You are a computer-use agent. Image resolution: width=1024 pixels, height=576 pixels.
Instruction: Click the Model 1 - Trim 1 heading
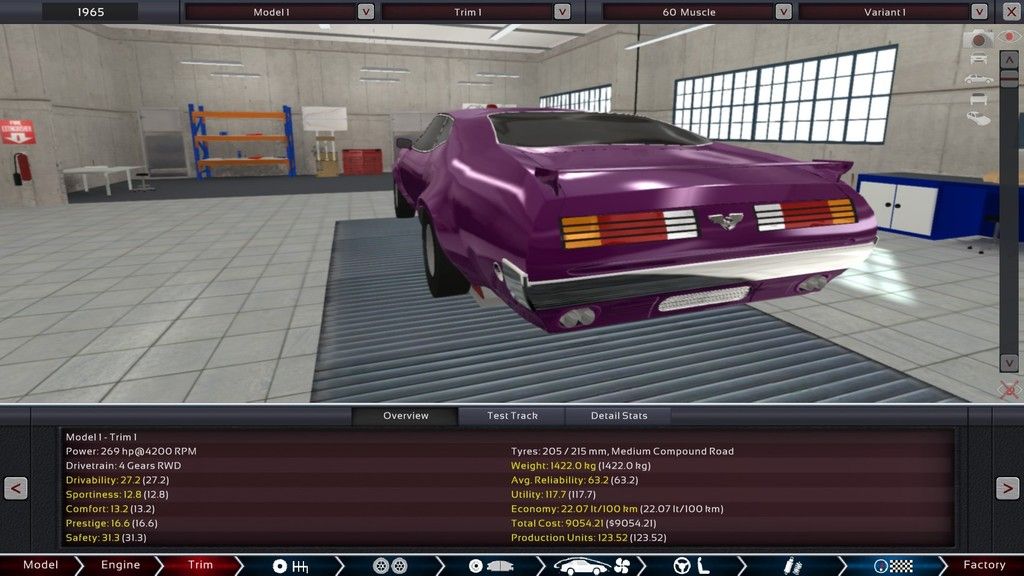pos(101,437)
